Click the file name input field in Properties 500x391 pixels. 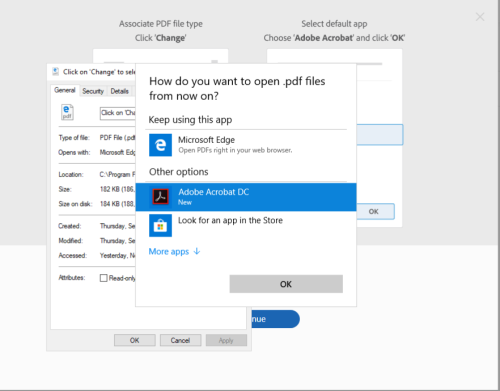pyautogui.click(x=118, y=113)
